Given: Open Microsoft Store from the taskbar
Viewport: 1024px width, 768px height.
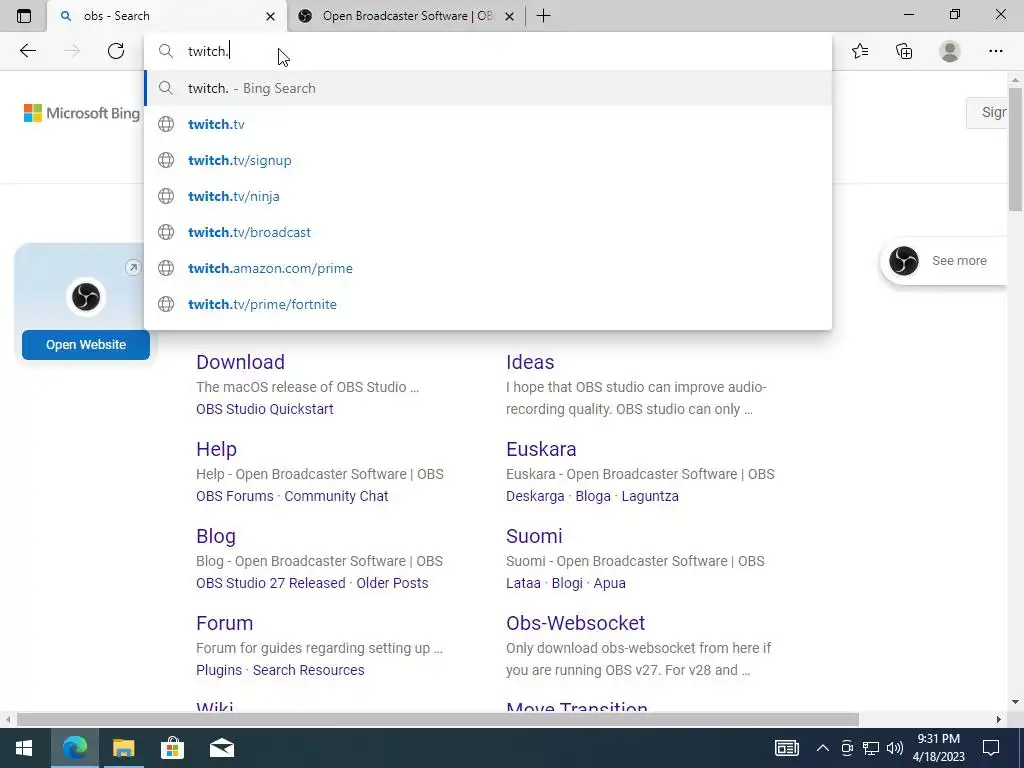Looking at the screenshot, I should 172,748.
